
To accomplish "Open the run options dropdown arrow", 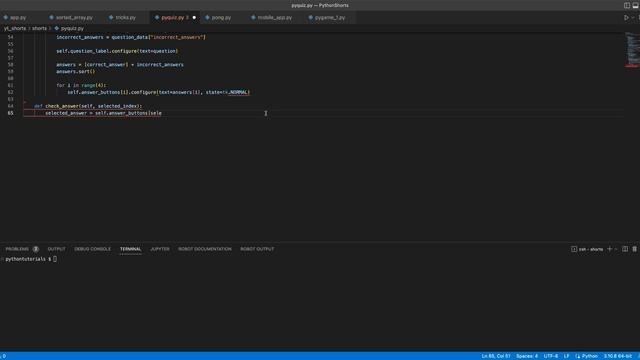I will 633,18.
